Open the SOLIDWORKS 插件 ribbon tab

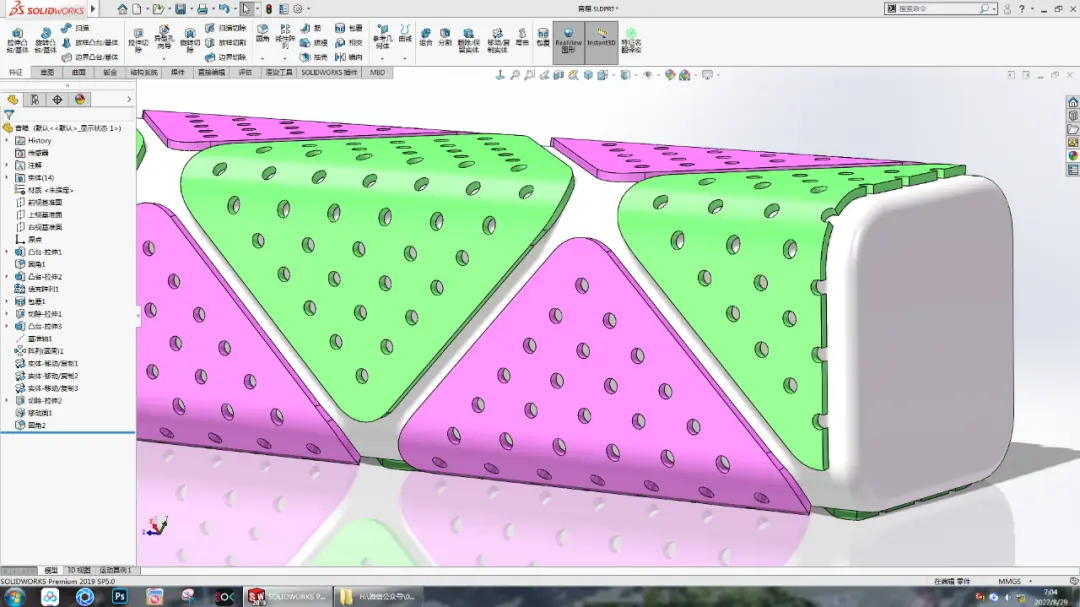click(x=329, y=72)
